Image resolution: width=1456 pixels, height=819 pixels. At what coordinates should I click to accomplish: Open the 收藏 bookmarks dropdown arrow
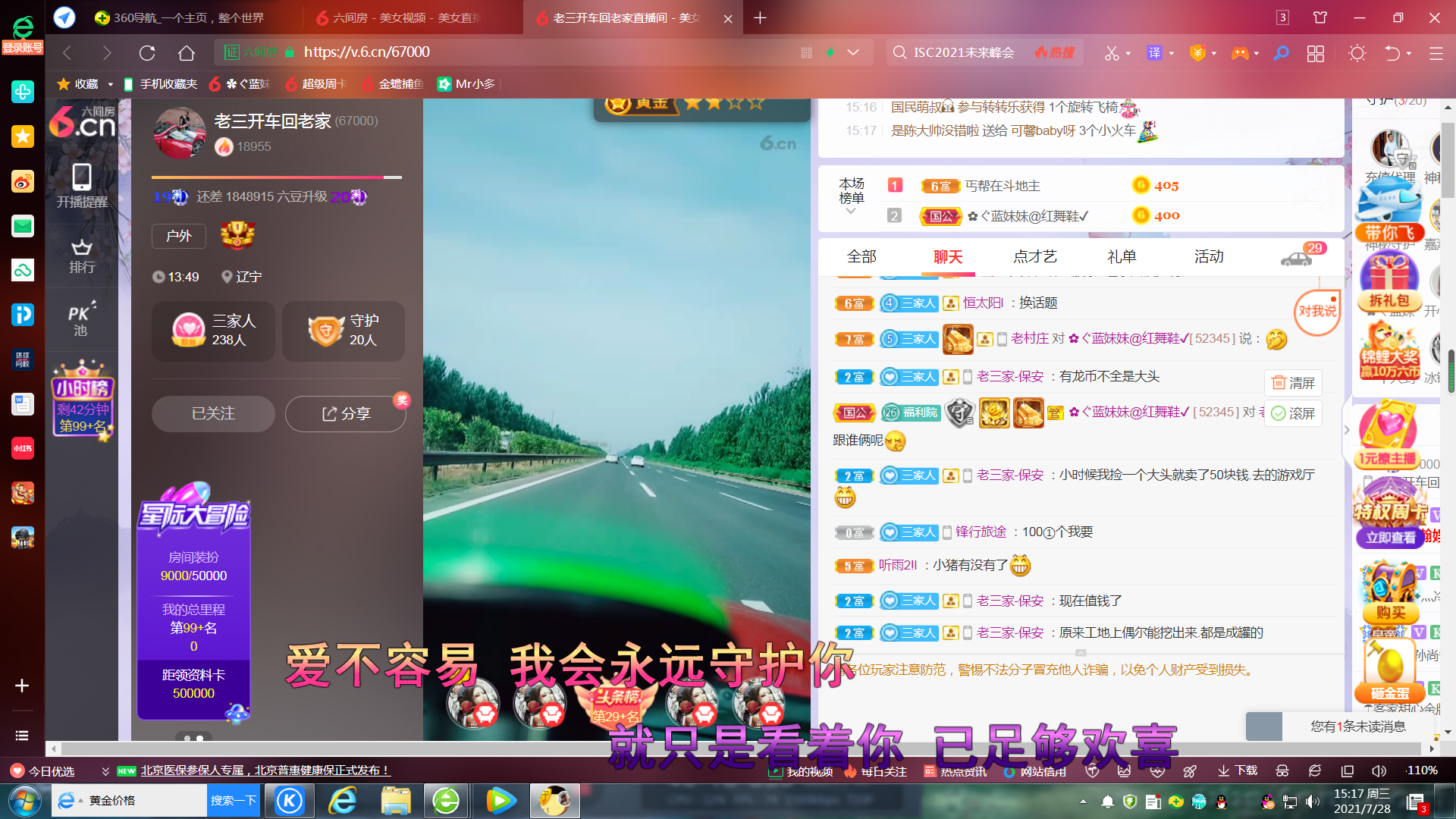point(111,84)
